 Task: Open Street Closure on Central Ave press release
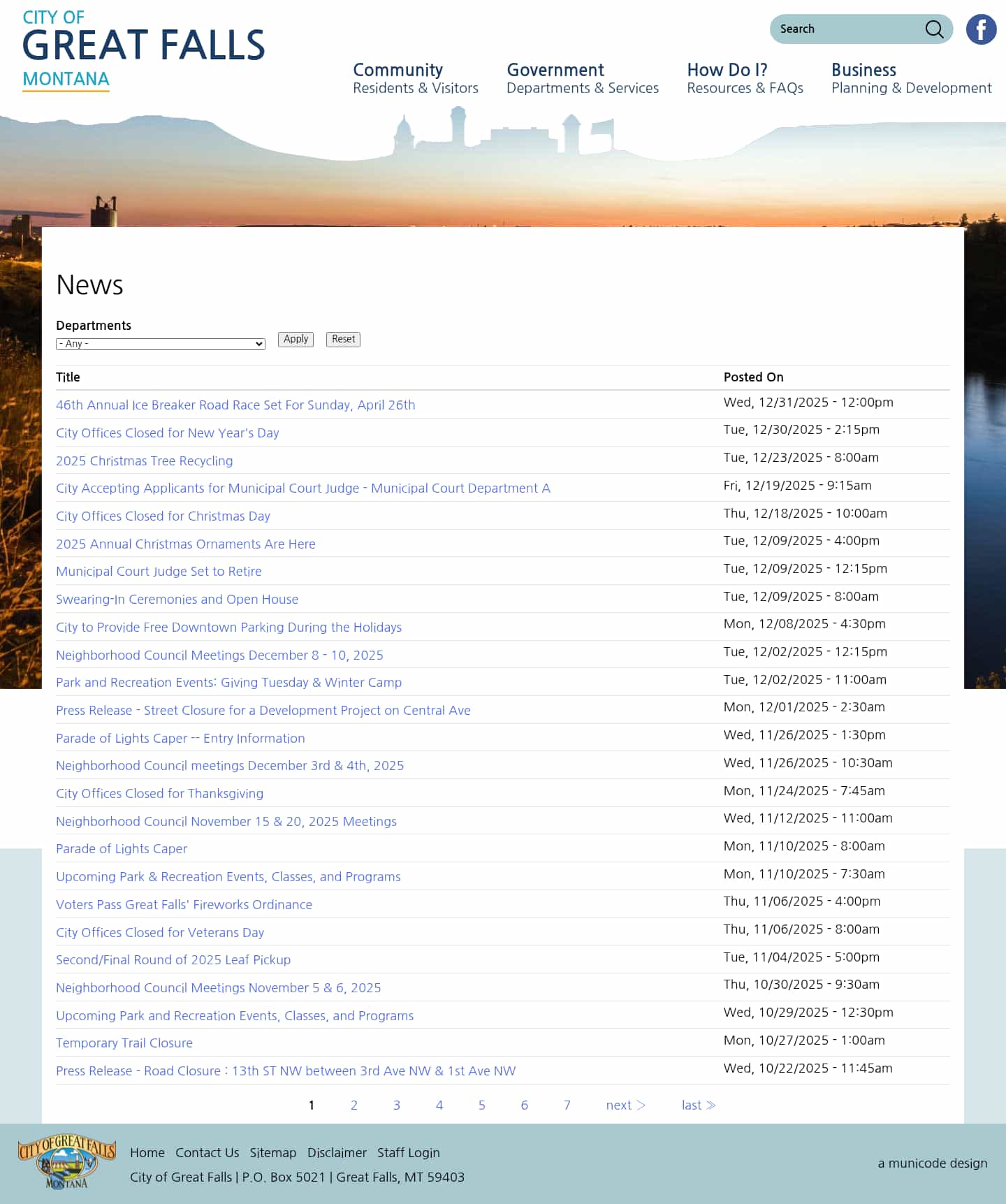(263, 710)
